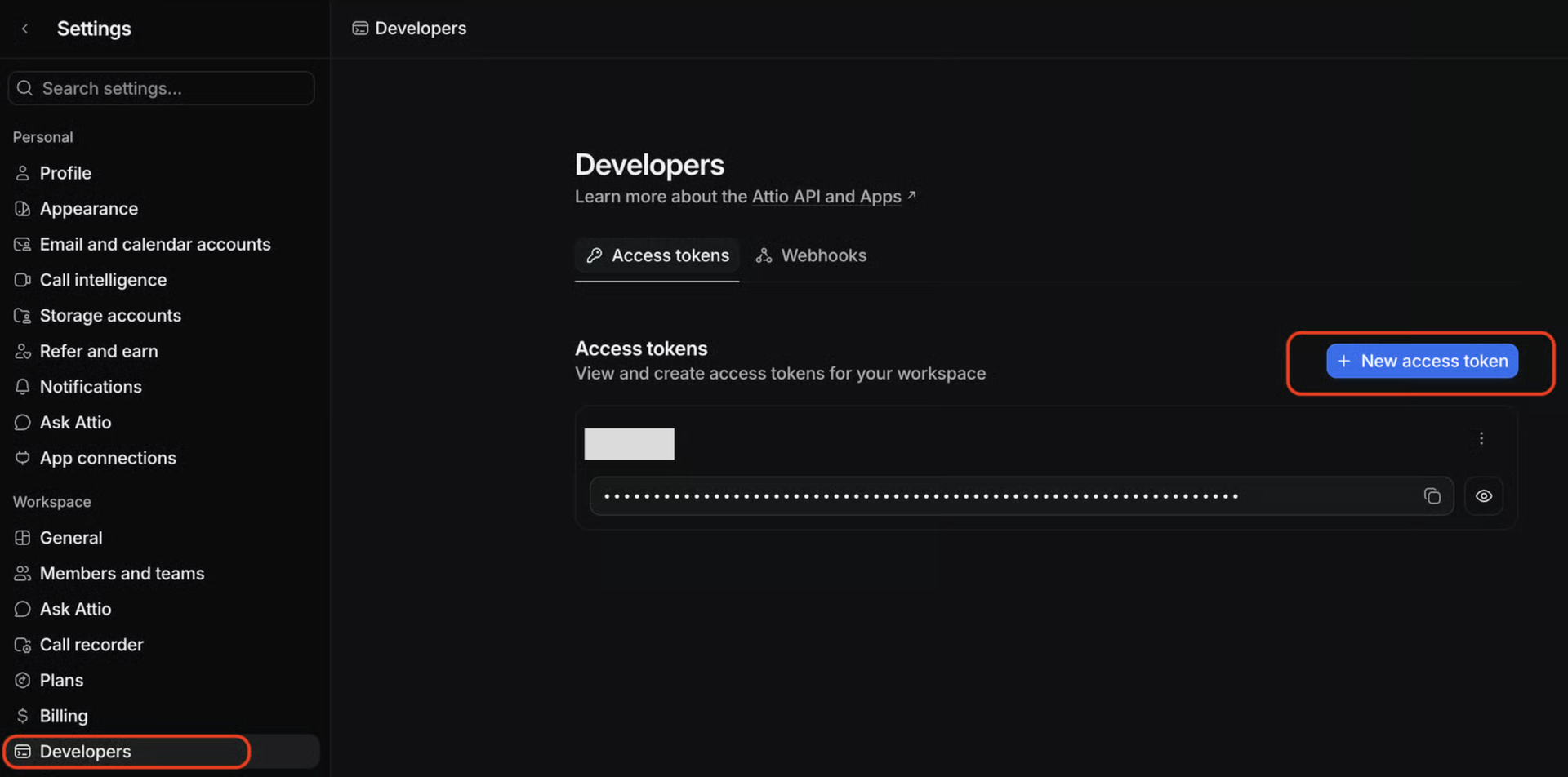Click the Workspace section label
The image size is (1568, 777).
[51, 502]
